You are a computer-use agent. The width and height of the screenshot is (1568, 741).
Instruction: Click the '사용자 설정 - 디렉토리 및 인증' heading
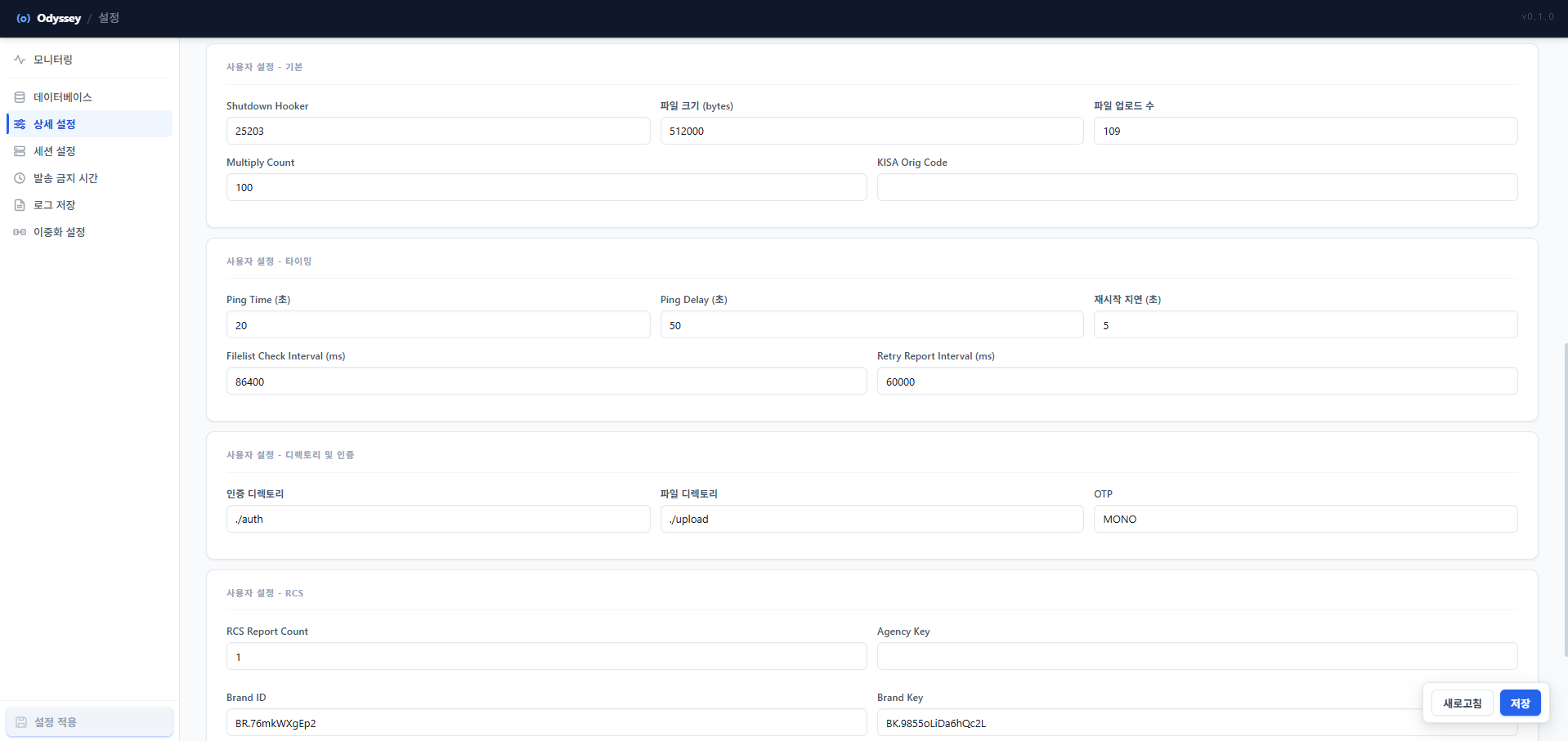(290, 455)
